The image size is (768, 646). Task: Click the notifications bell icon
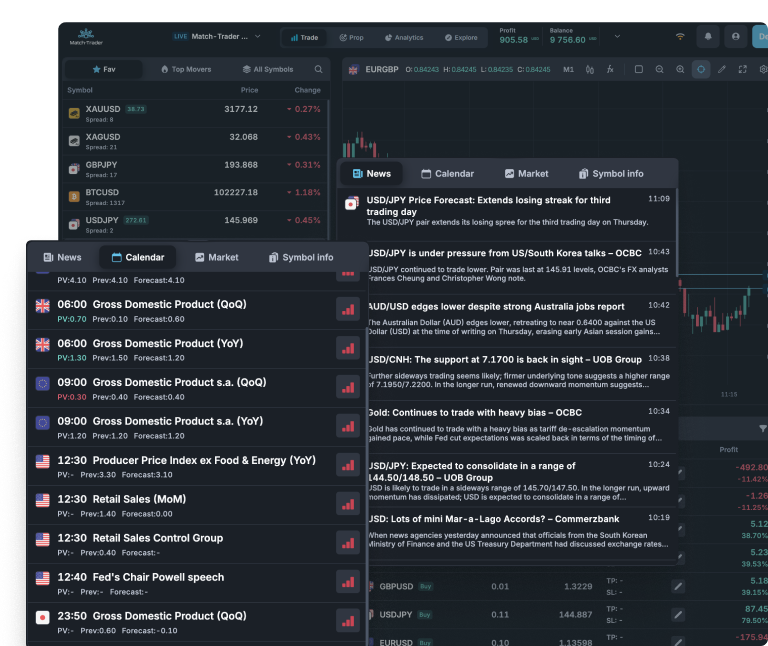click(x=709, y=37)
